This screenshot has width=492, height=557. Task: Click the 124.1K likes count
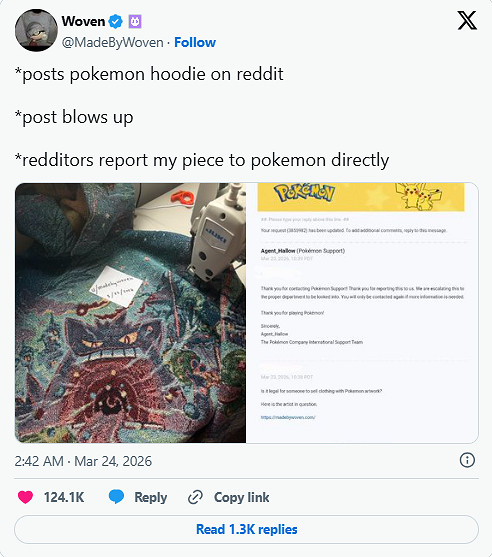[64, 497]
